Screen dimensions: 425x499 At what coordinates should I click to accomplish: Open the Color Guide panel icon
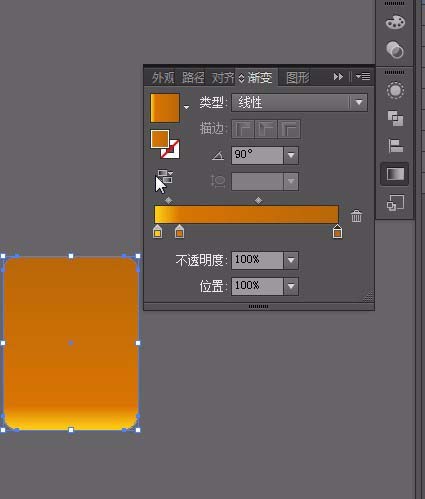click(x=395, y=50)
